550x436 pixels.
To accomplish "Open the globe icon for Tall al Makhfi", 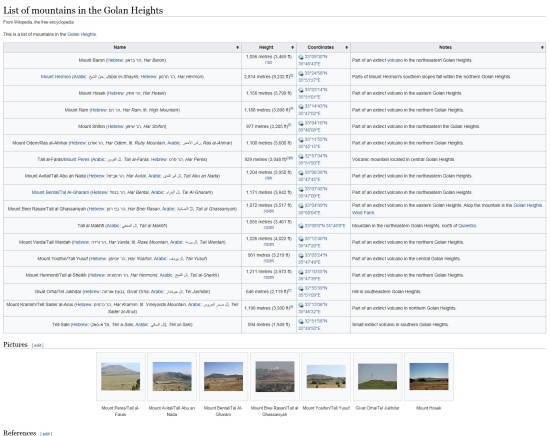I will [301, 226].
